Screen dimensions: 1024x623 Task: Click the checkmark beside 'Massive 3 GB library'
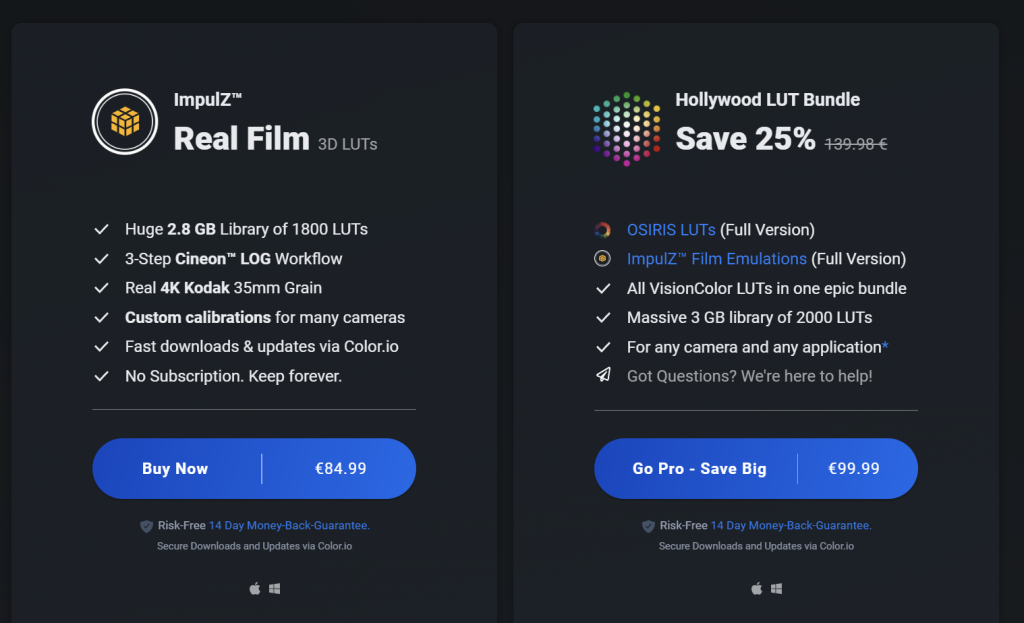tap(604, 316)
